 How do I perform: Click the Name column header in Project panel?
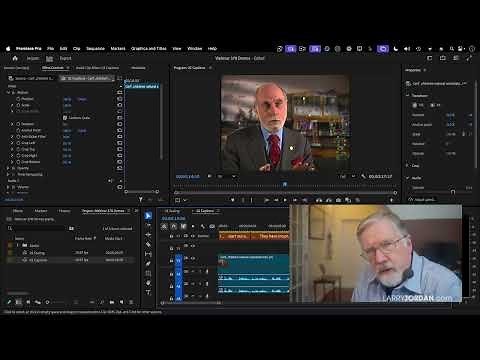(20, 238)
